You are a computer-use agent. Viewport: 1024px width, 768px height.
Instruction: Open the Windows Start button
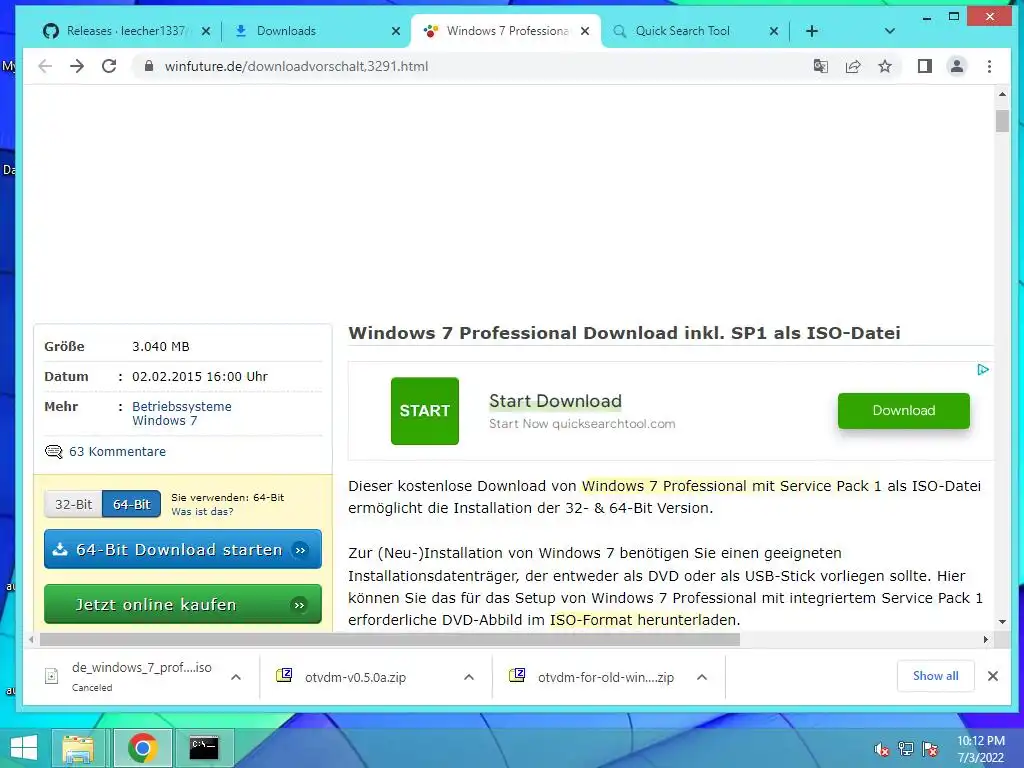pyautogui.click(x=24, y=748)
